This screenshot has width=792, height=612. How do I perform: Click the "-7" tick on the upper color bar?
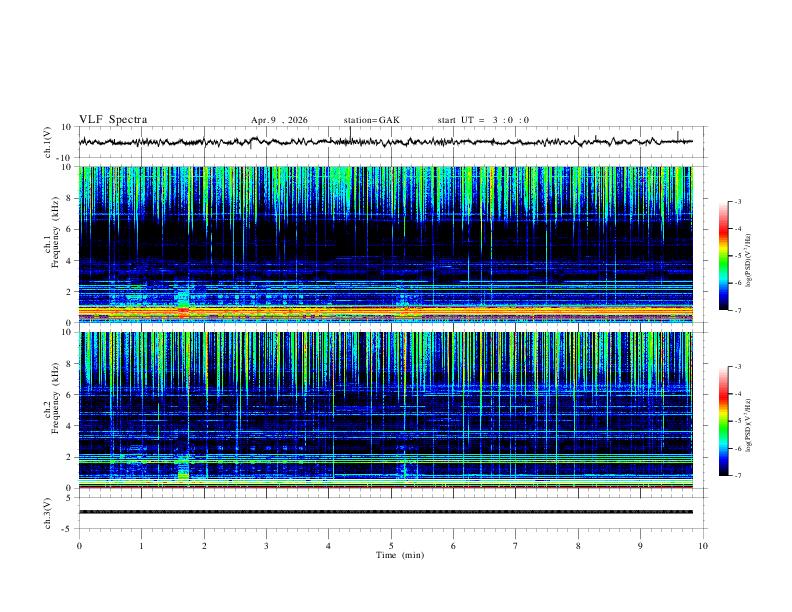point(738,310)
